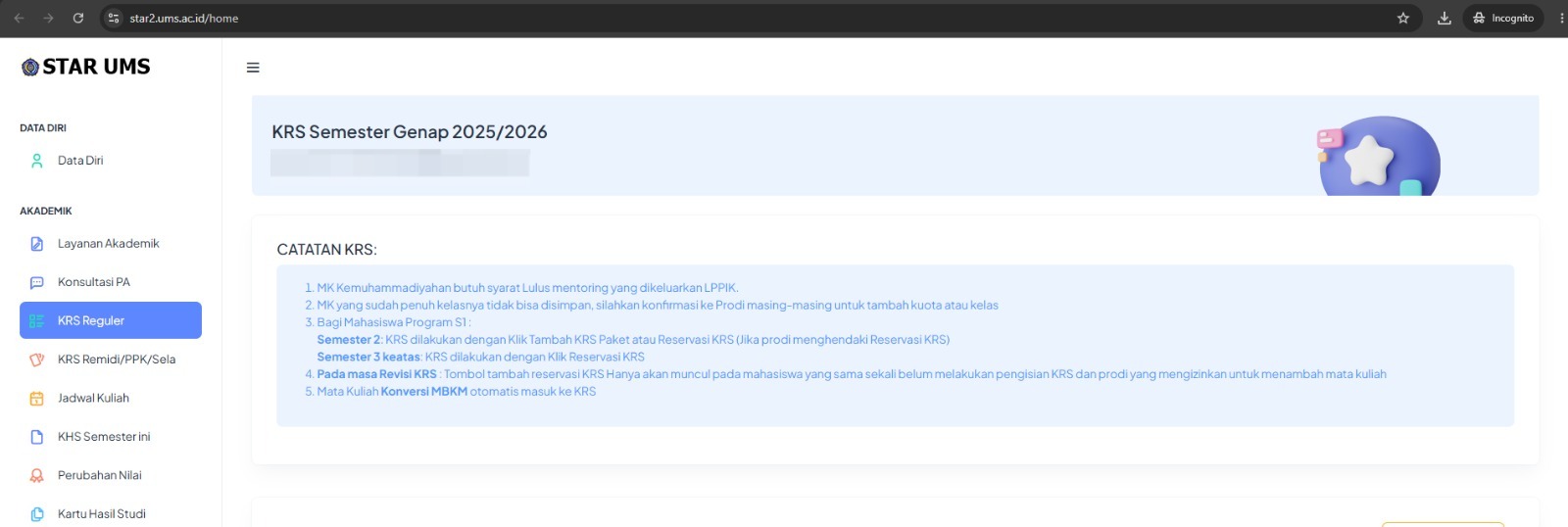Screen dimensions: 1568x527
Task: Click note about MK yang sudah penuh kelasnya
Action: 658,306
